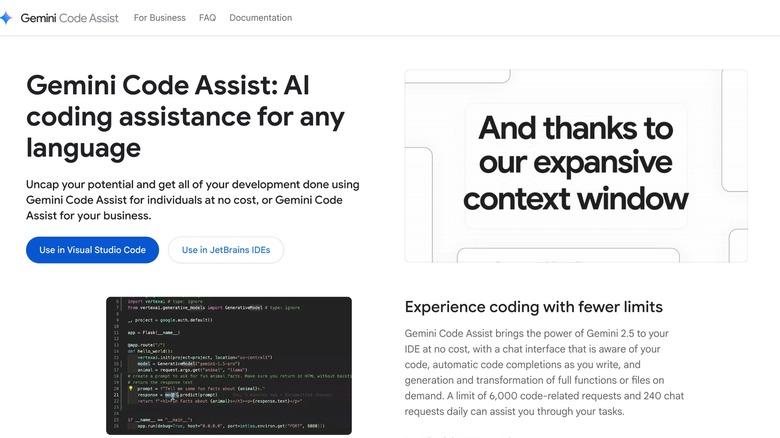Open the Gemini Code Assist home link
The width and height of the screenshot is (780, 438).
pos(69,18)
